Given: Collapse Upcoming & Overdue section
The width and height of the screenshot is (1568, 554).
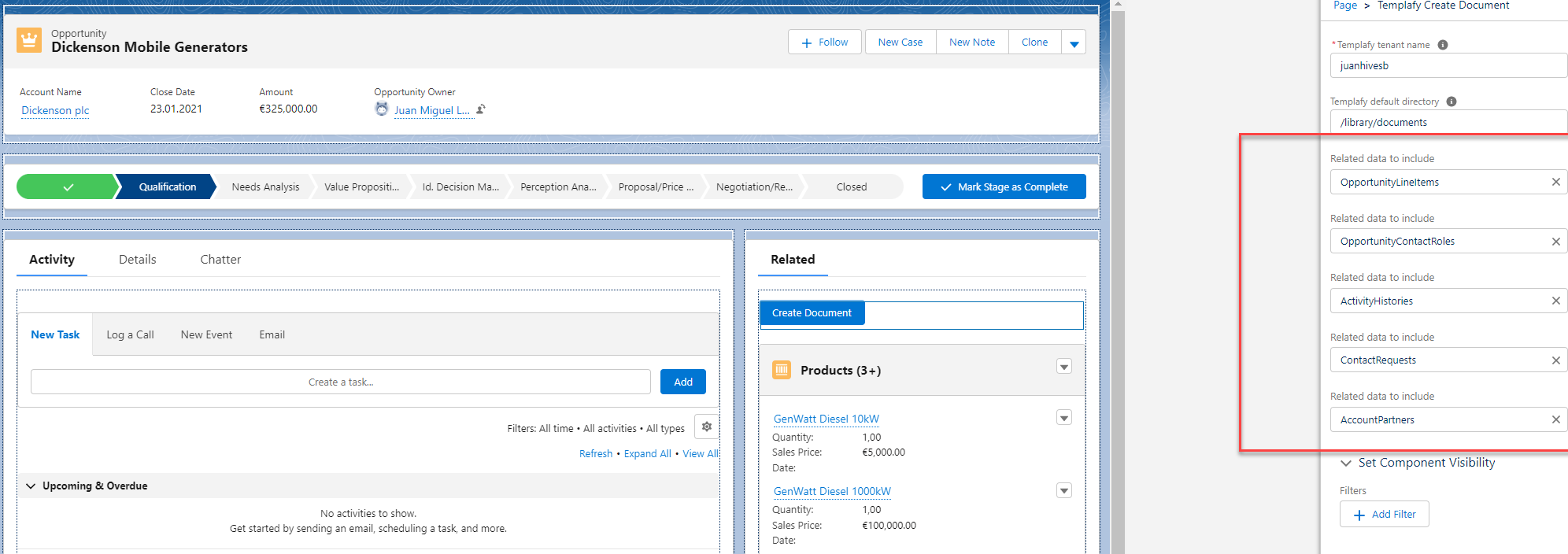Looking at the screenshot, I should click(x=31, y=486).
